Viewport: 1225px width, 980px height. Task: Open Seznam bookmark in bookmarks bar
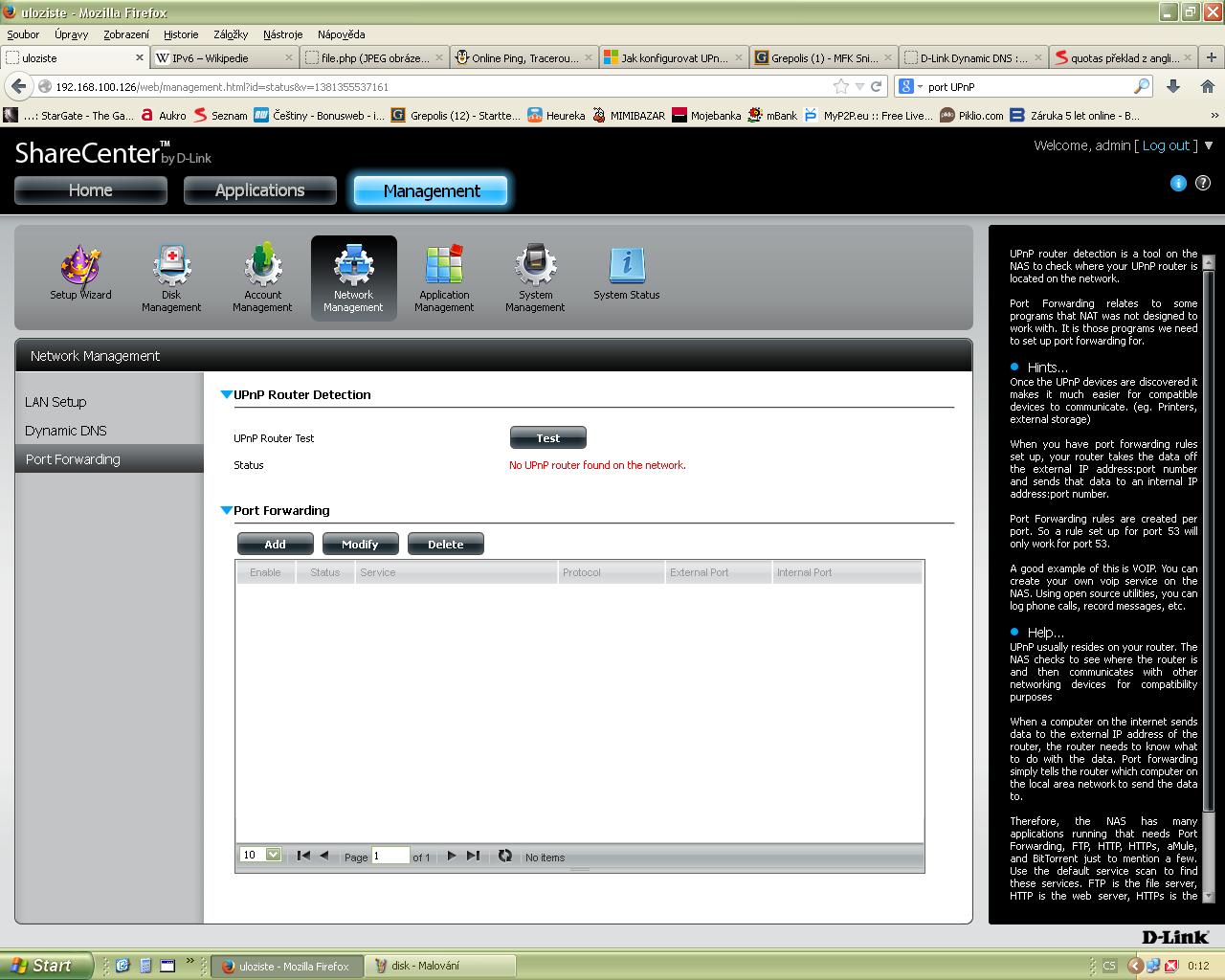[220, 115]
